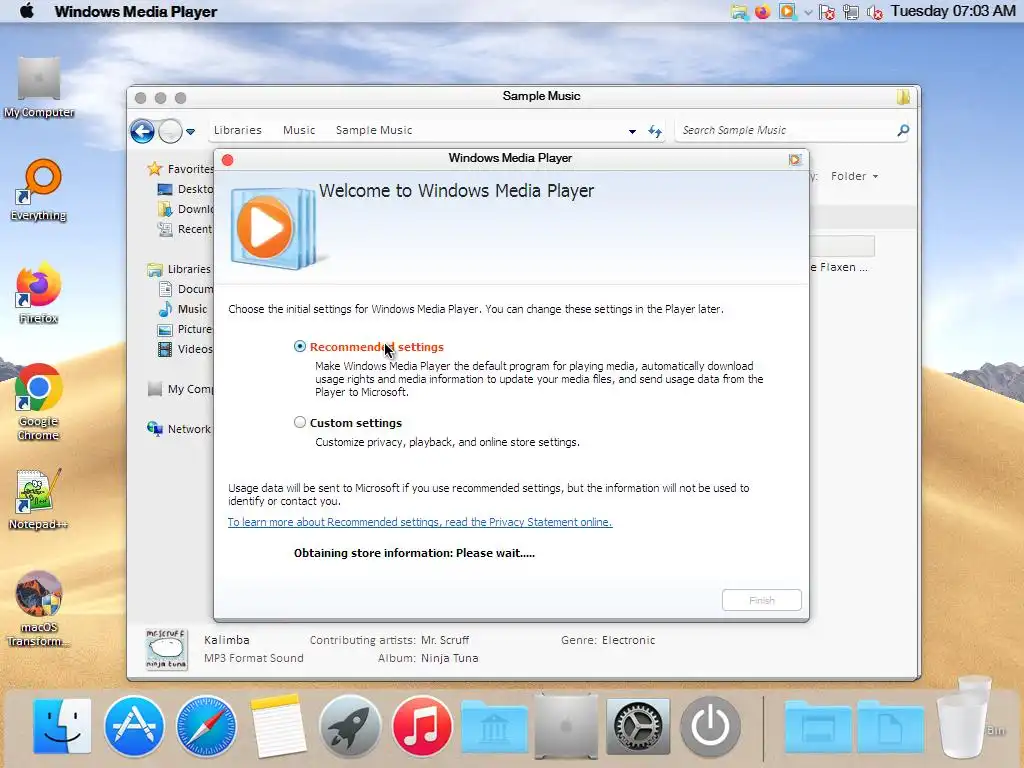This screenshot has height=768, width=1024.
Task: Open the macOS Transformation desktop icon
Action: tap(39, 609)
